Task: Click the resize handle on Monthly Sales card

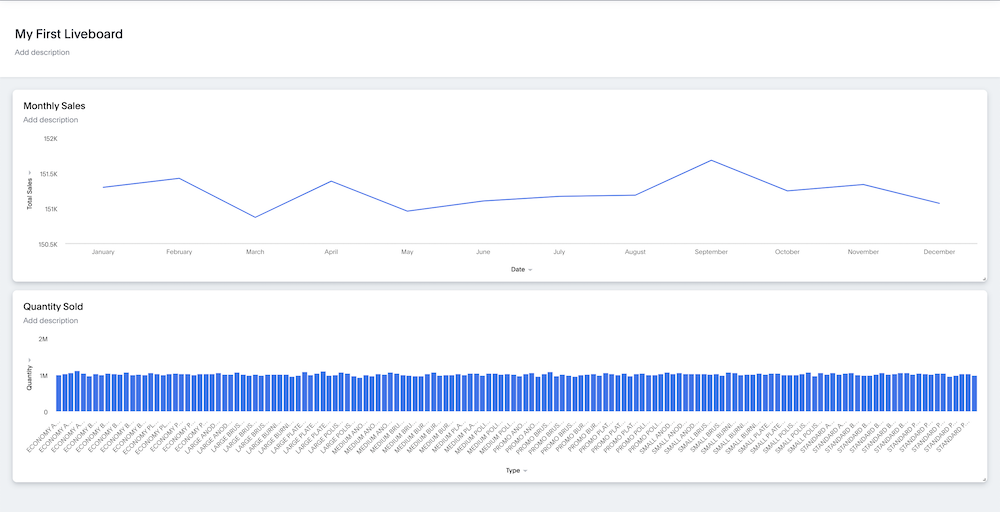Action: pos(984,278)
